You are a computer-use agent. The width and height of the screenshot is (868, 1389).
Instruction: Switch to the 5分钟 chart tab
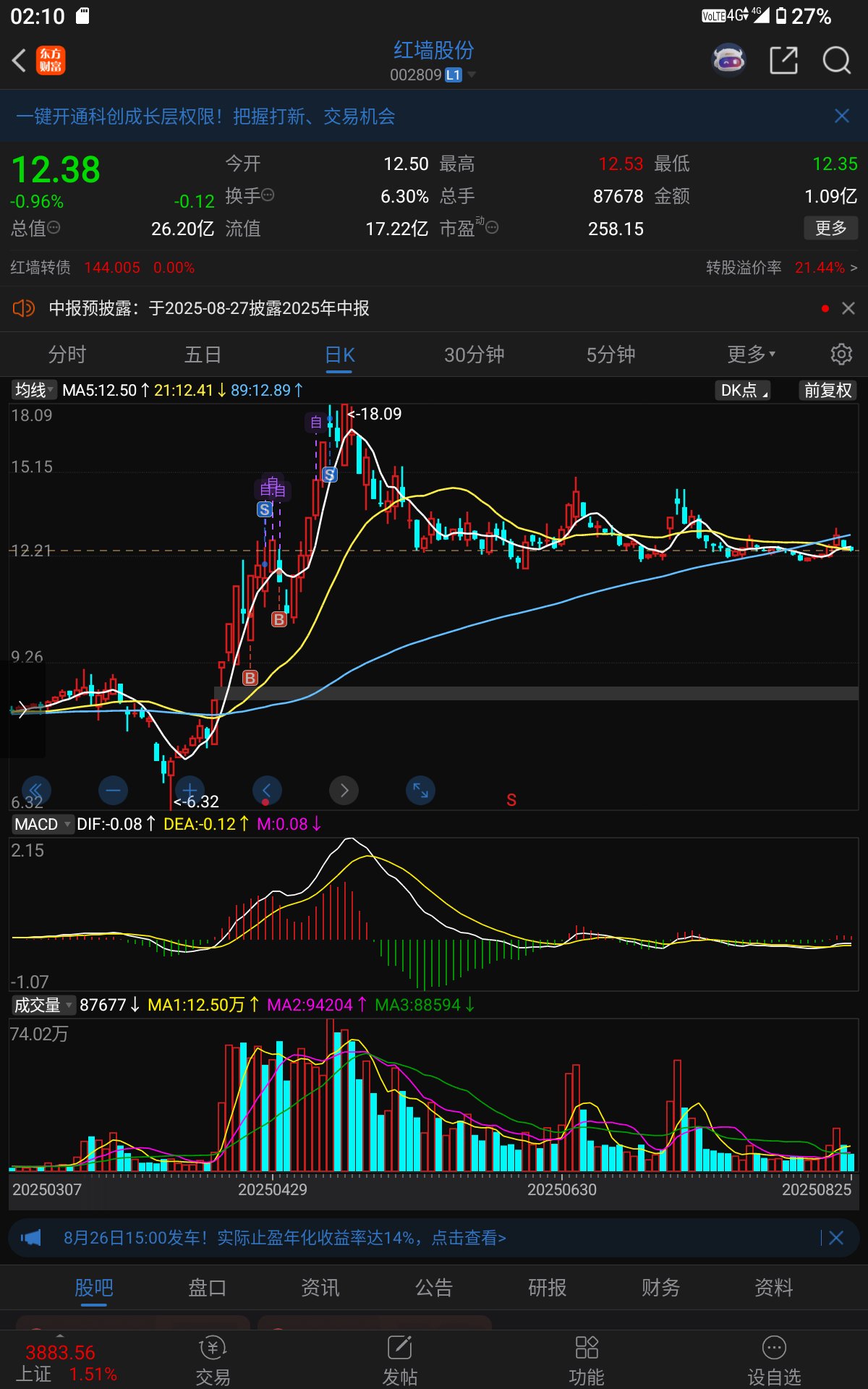[x=610, y=354]
